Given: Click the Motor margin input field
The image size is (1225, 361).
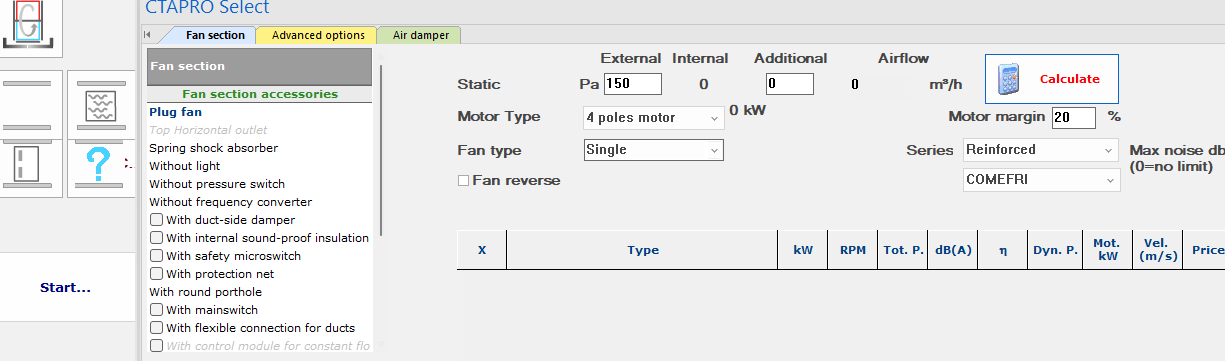Looking at the screenshot, I should point(1073,117).
